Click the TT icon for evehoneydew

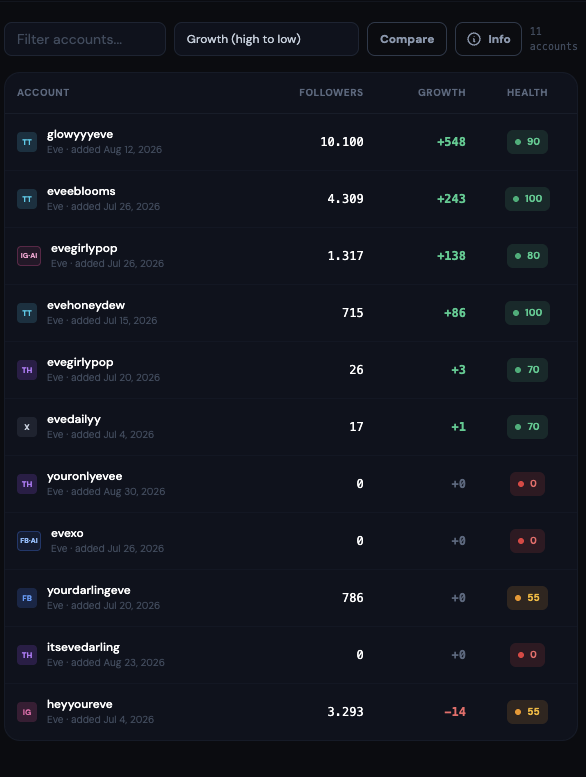click(x=27, y=313)
